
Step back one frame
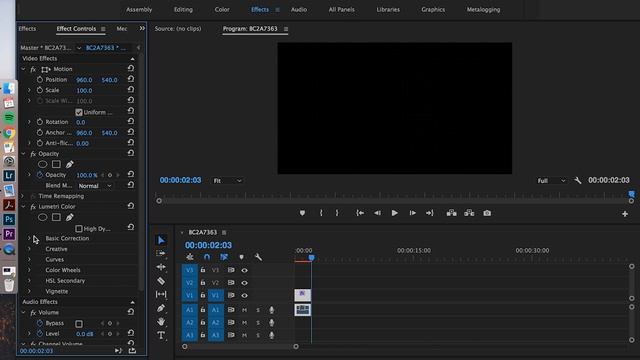point(377,213)
